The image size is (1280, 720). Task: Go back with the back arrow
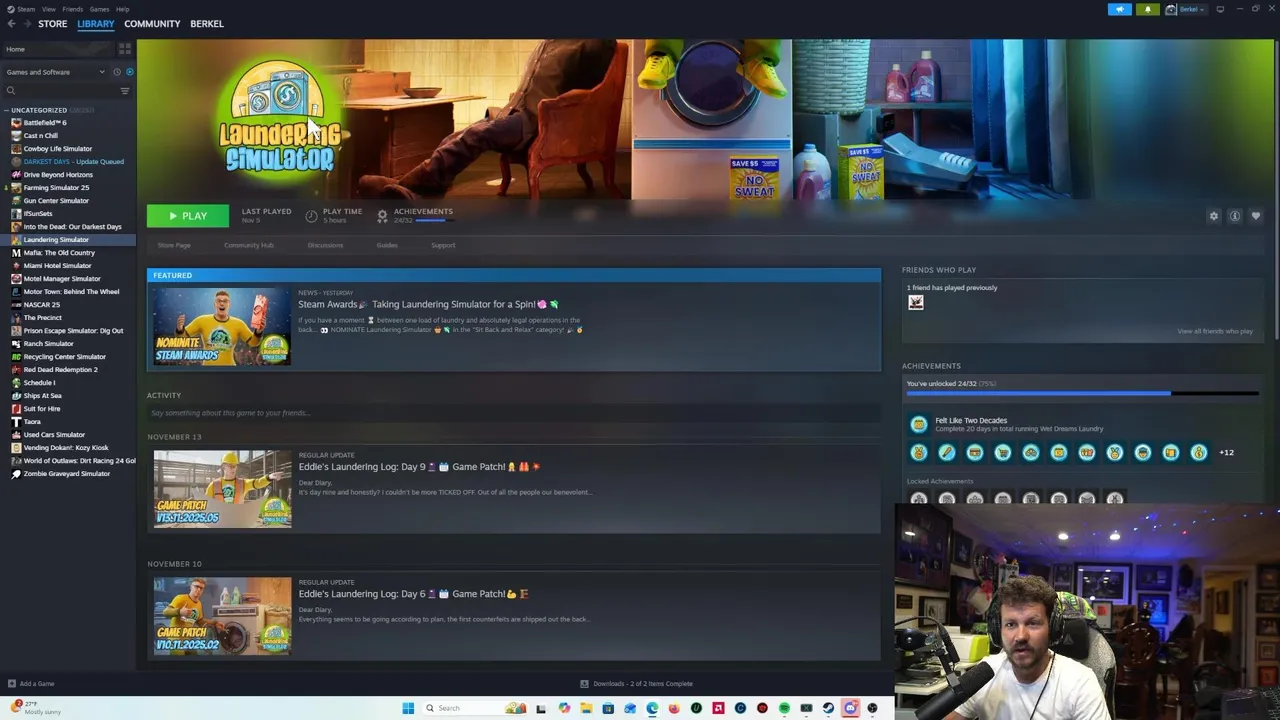point(11,24)
